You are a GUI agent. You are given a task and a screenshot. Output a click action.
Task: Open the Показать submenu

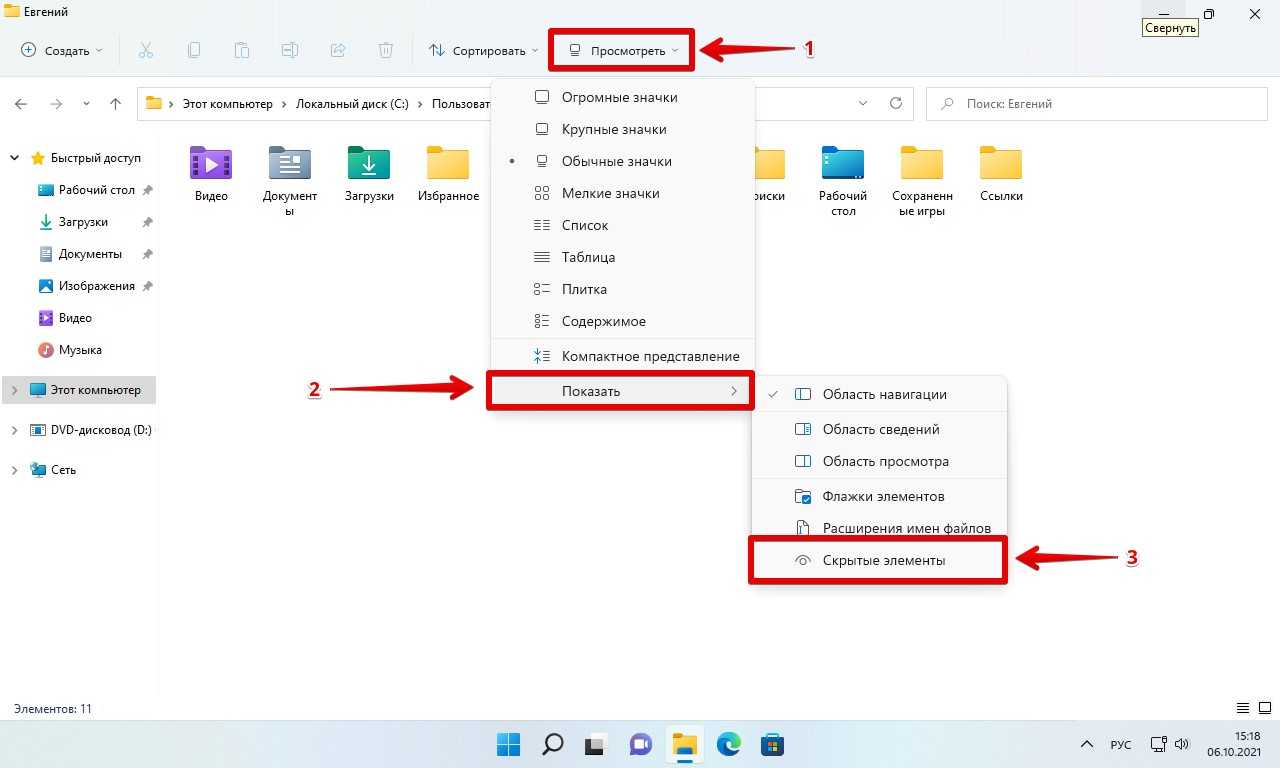click(620, 391)
